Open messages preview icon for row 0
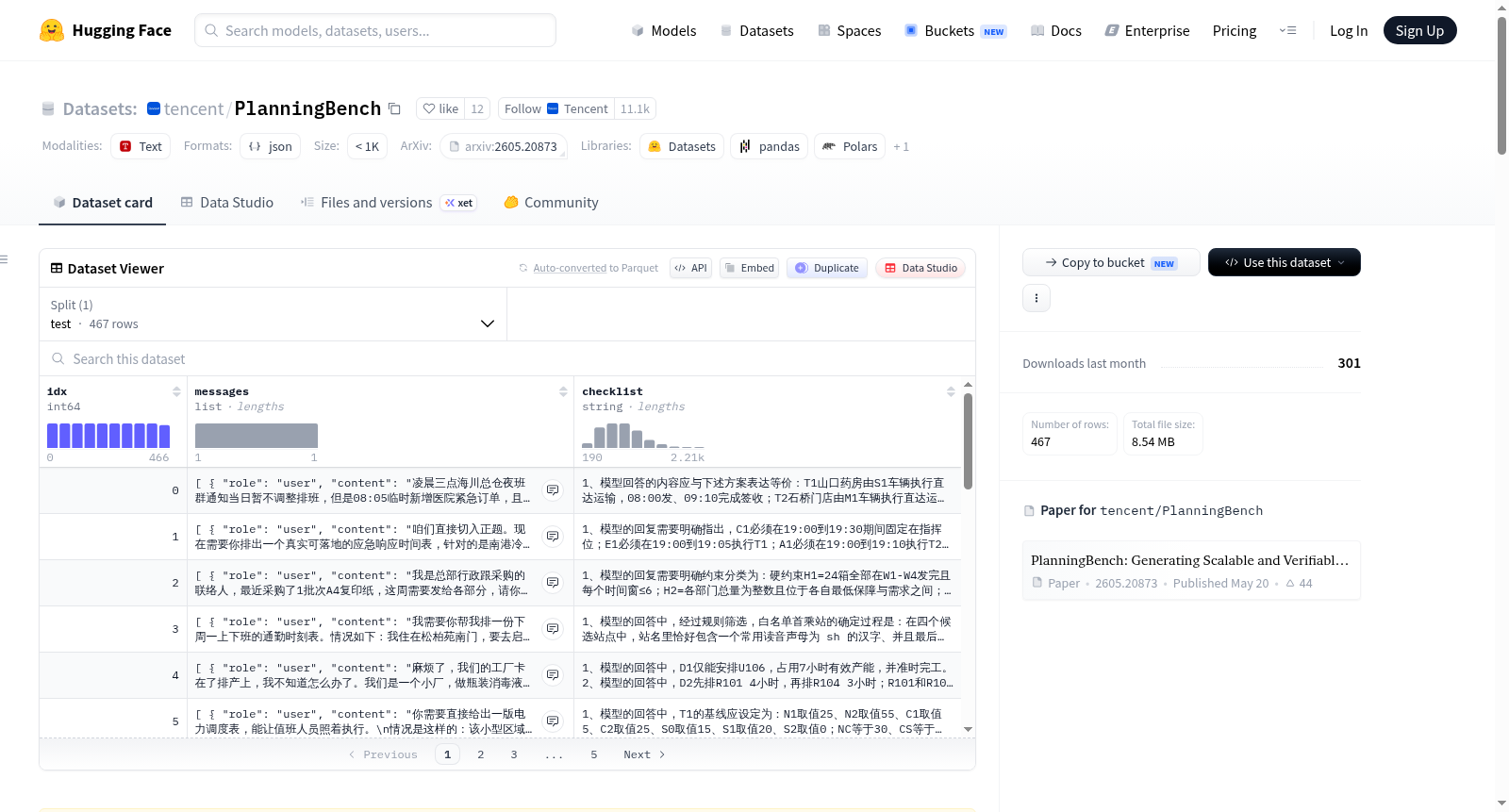Image resolution: width=1509 pixels, height=812 pixels. [553, 490]
